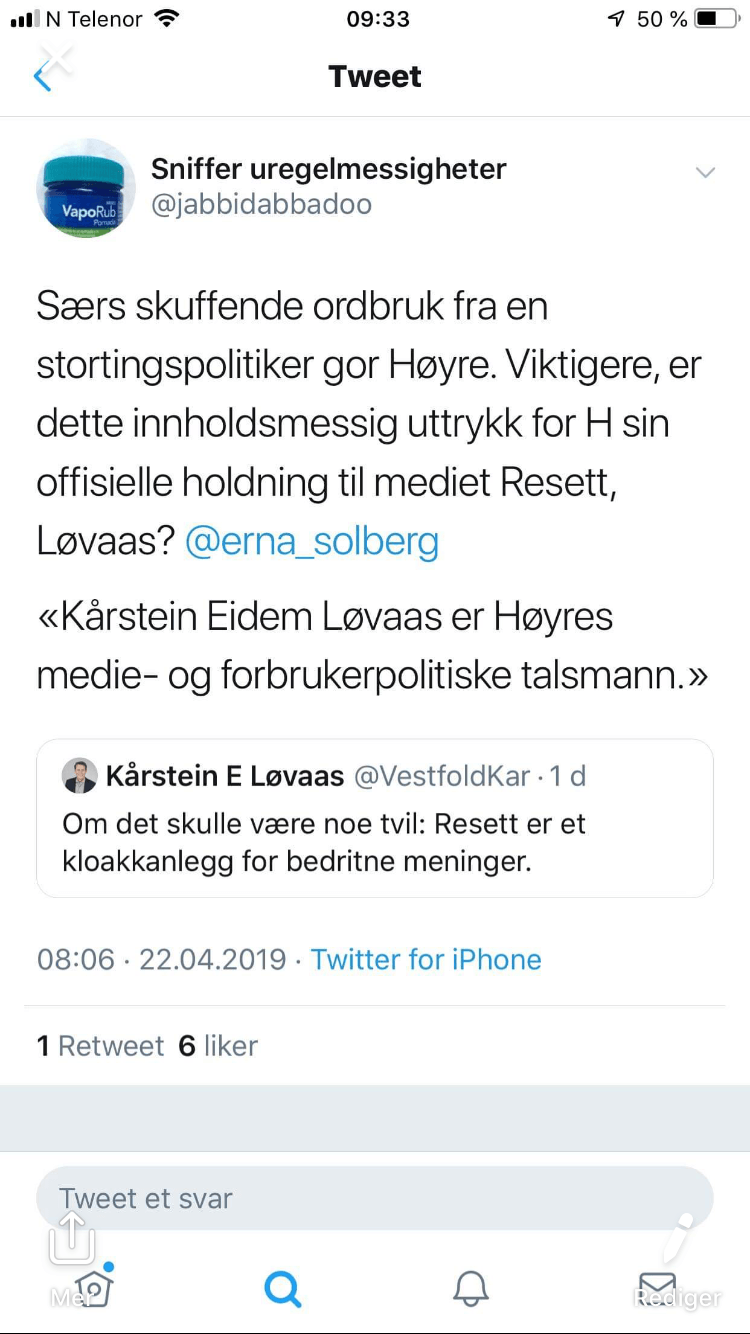View the 6 liker list
The width and height of the screenshot is (750, 1334).
tap(218, 1046)
